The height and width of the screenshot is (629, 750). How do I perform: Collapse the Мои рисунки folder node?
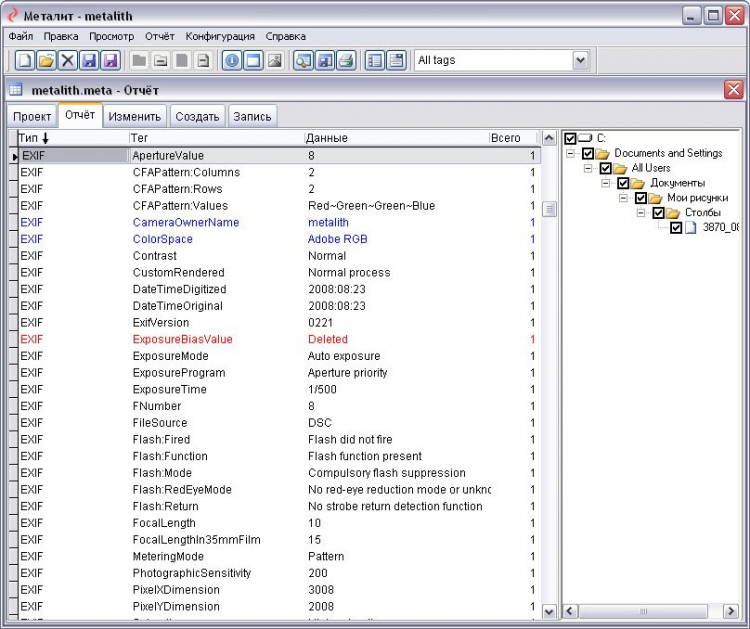[625, 198]
